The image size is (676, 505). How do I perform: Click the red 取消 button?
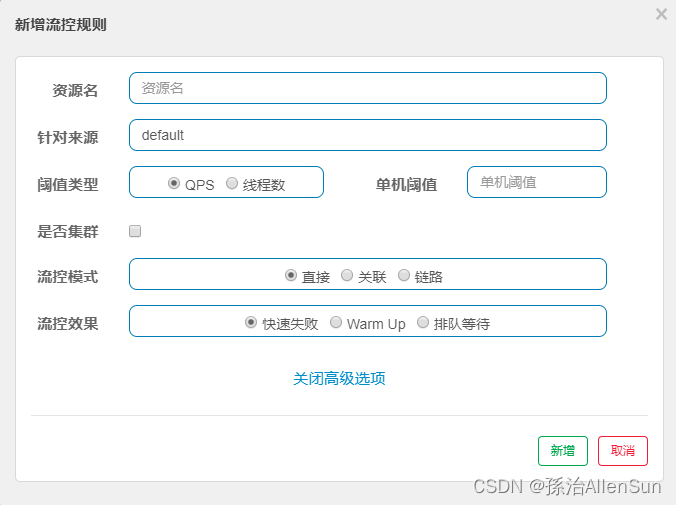tap(623, 451)
